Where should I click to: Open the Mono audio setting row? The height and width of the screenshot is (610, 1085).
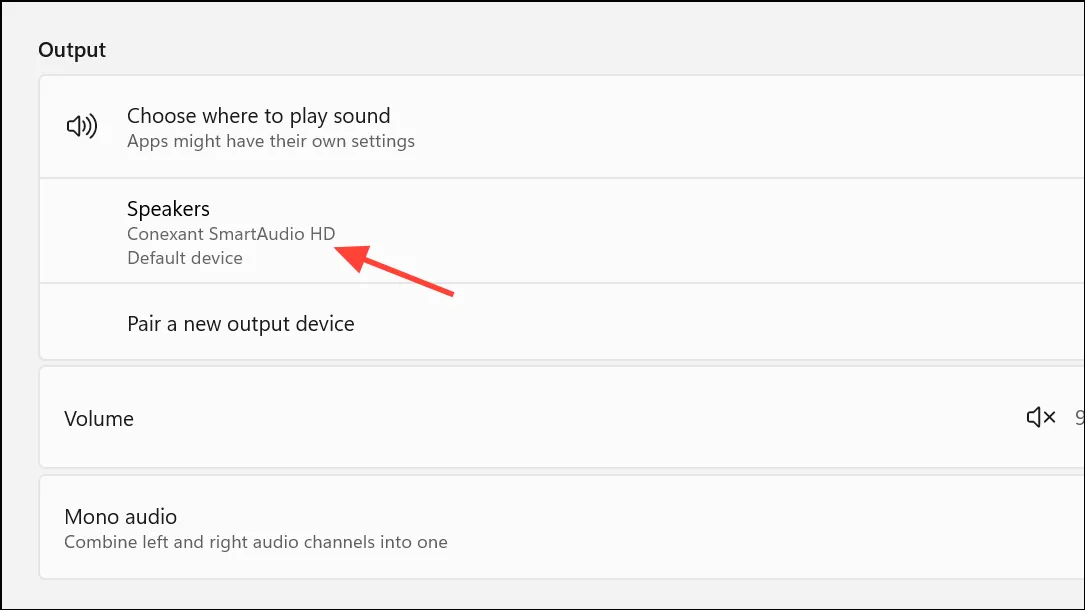pyautogui.click(x=562, y=528)
